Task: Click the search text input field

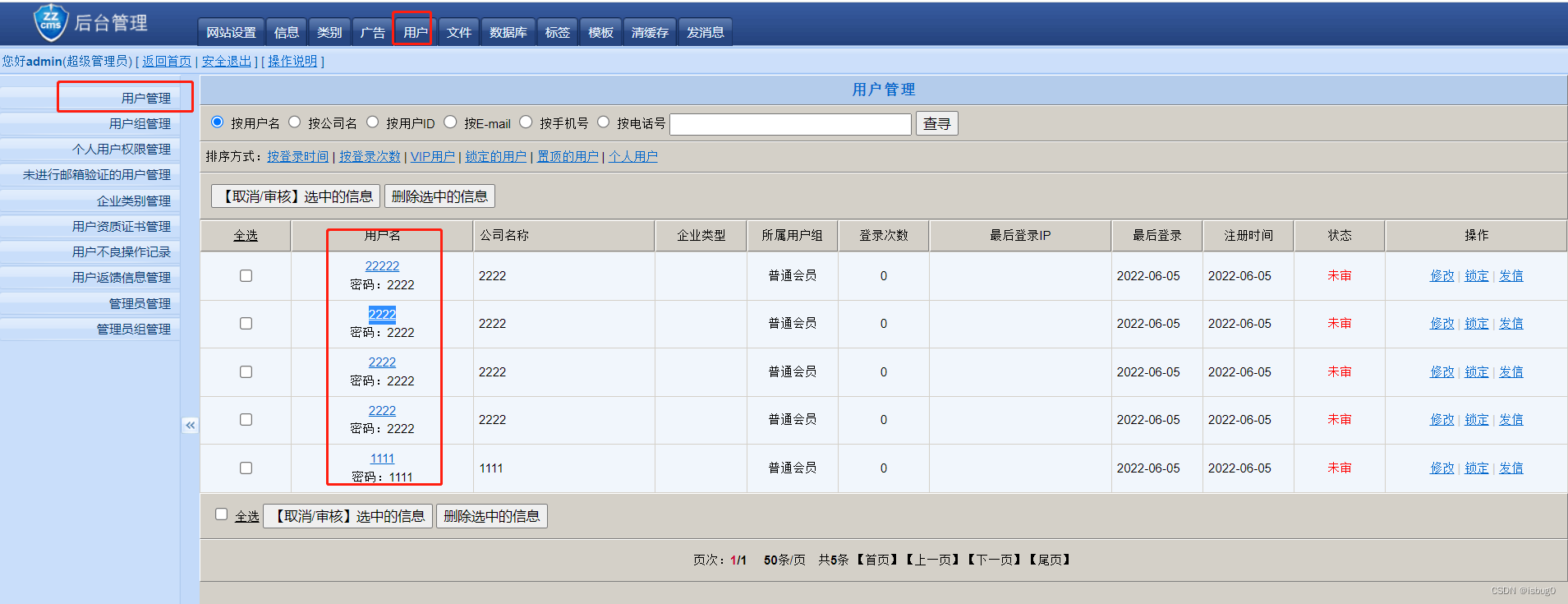Action: (x=791, y=124)
